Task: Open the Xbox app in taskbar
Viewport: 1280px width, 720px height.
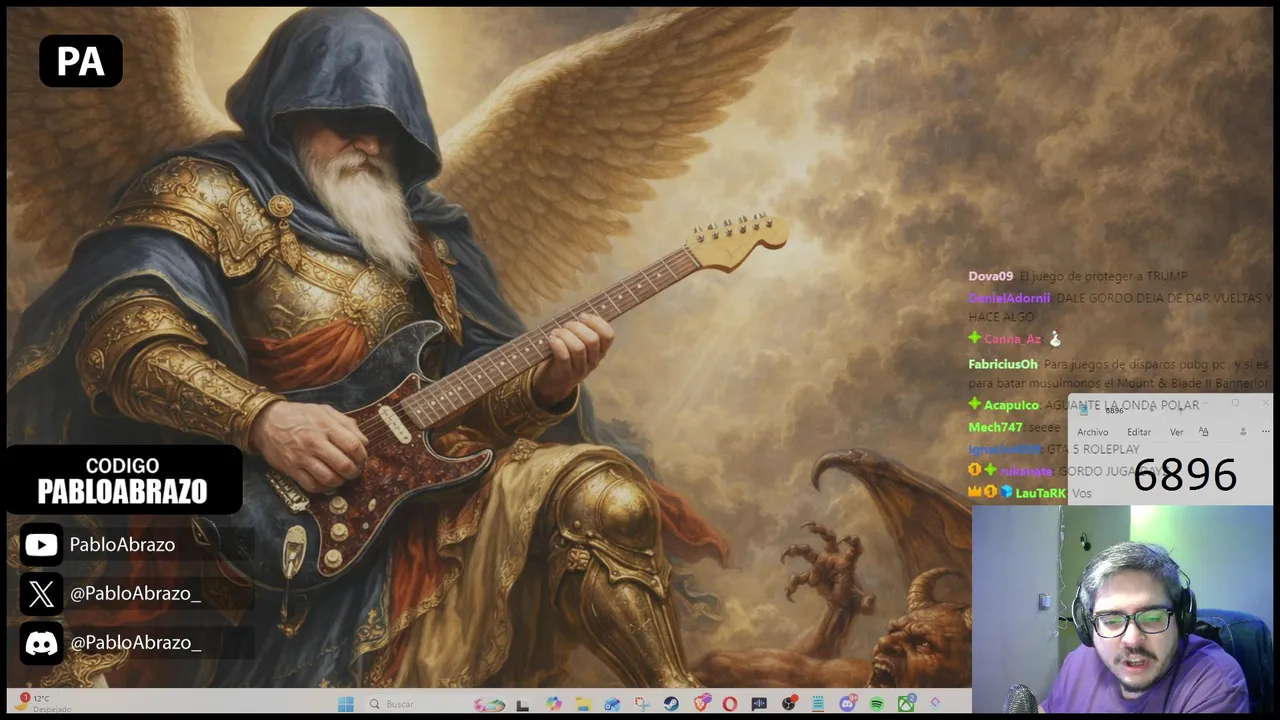Action: (907, 704)
